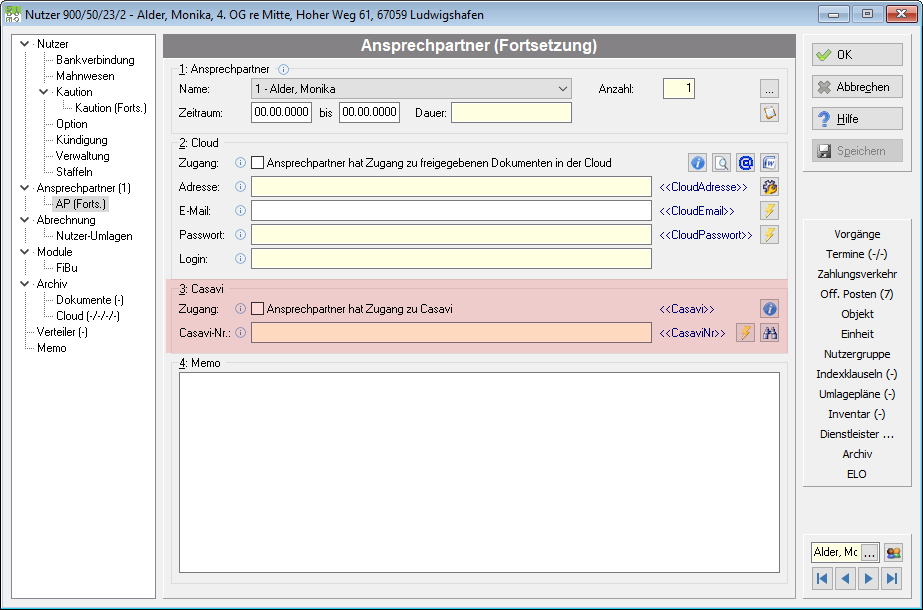Open the Zahlungsverkehr link

tap(857, 274)
